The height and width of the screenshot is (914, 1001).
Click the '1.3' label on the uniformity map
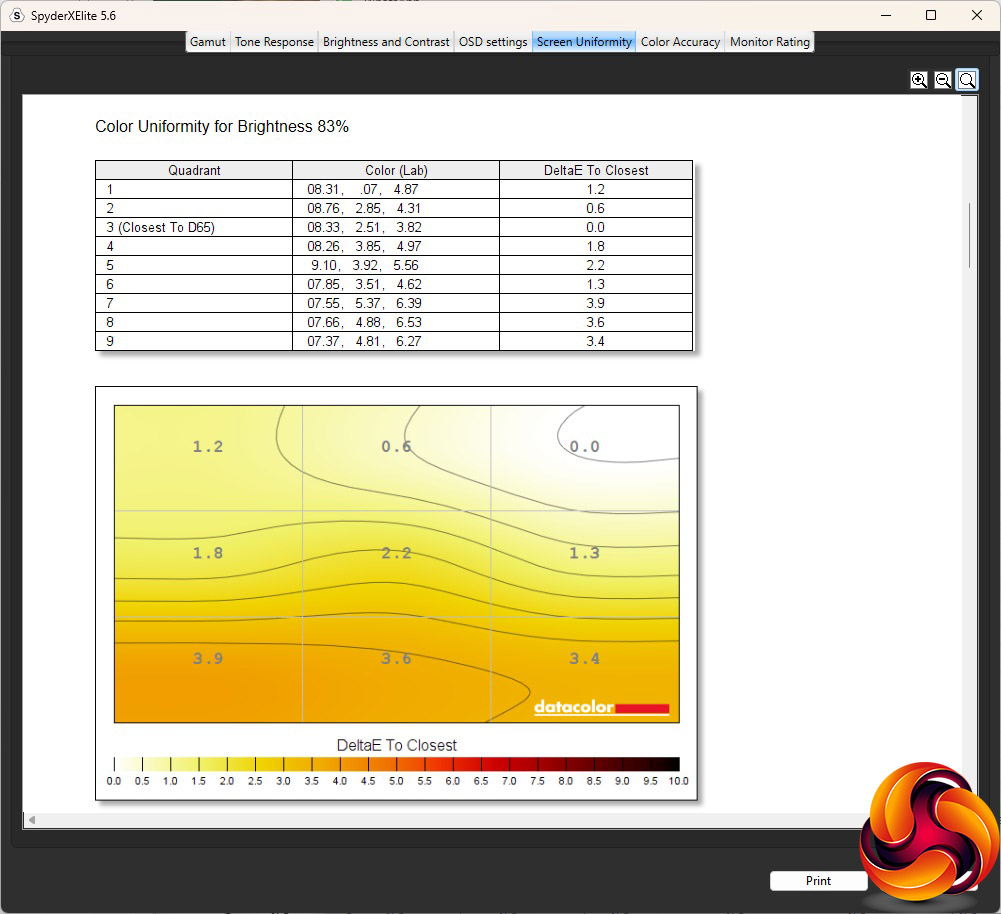pyautogui.click(x=584, y=553)
